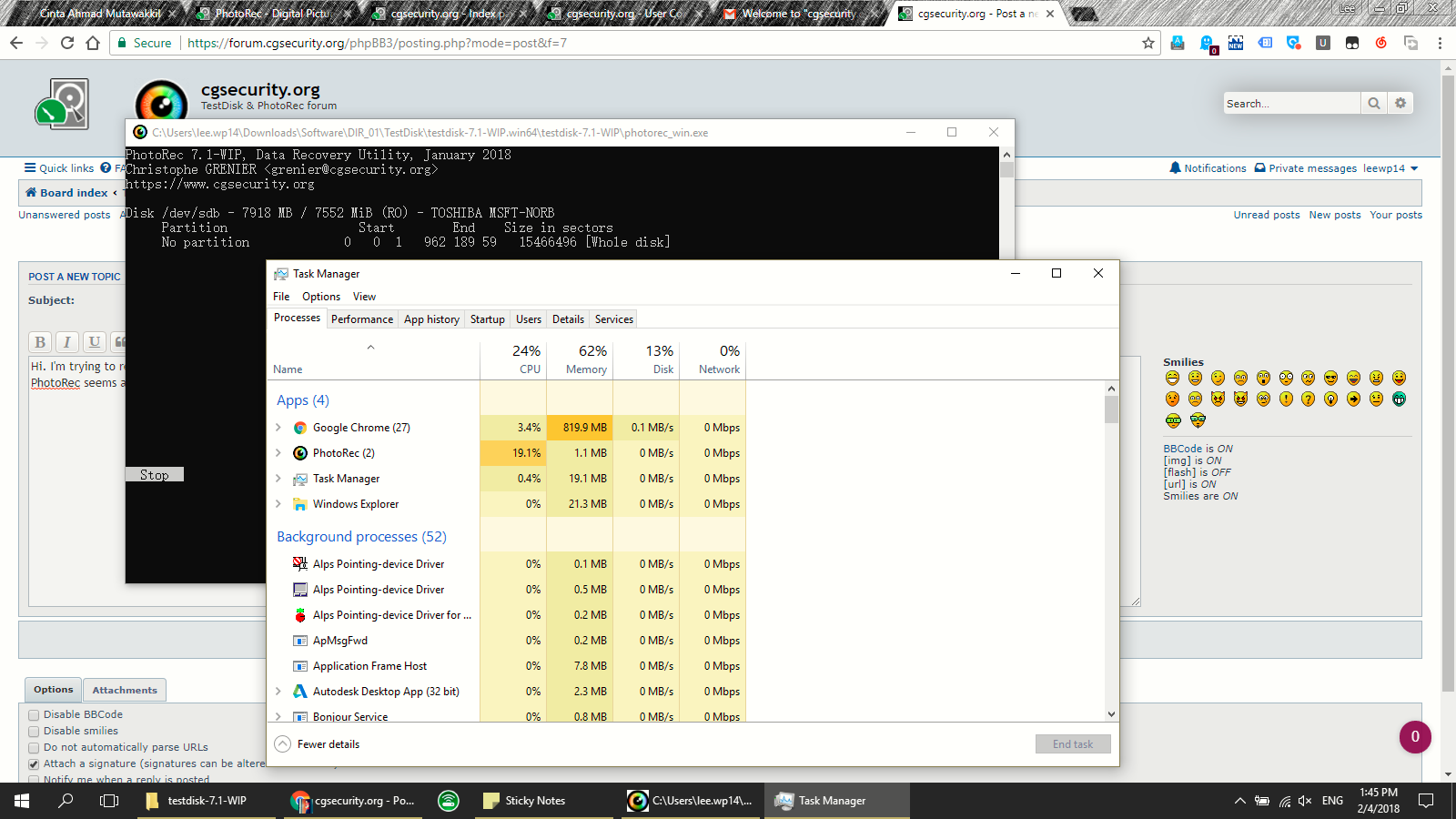Insert the green grinning smiley
The image size is (1456, 819).
click(x=1400, y=399)
